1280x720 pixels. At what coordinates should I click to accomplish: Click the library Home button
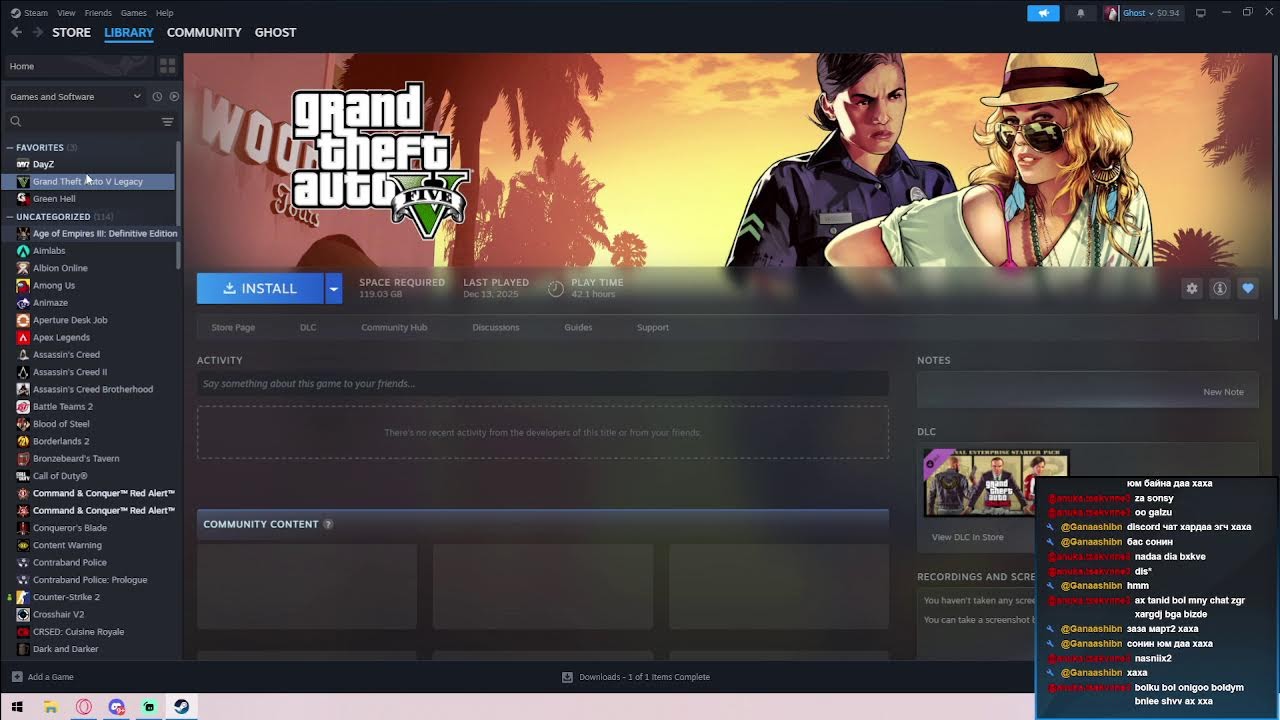pyautogui.click(x=78, y=66)
